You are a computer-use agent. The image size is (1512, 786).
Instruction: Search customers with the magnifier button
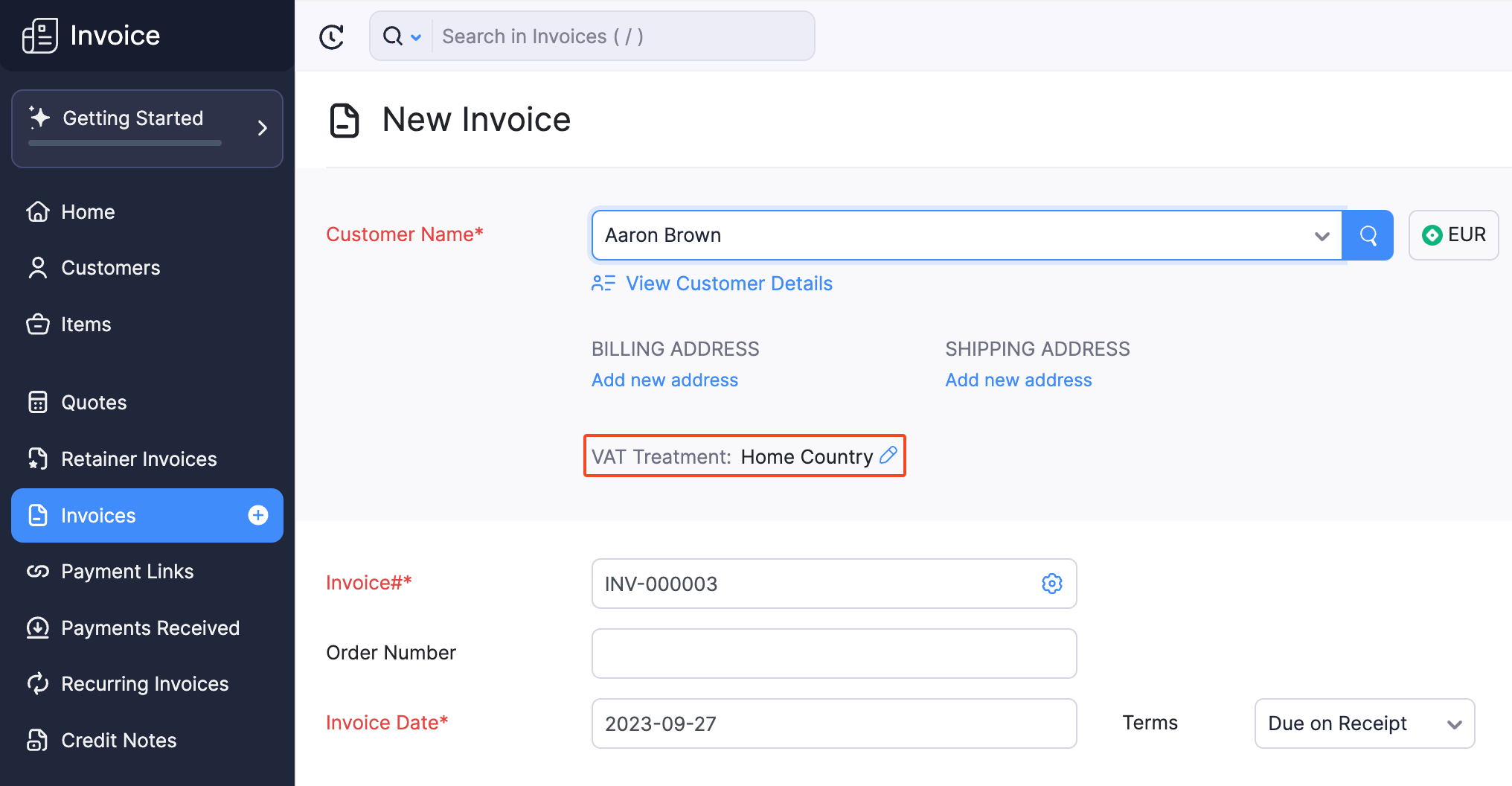pyautogui.click(x=1368, y=235)
